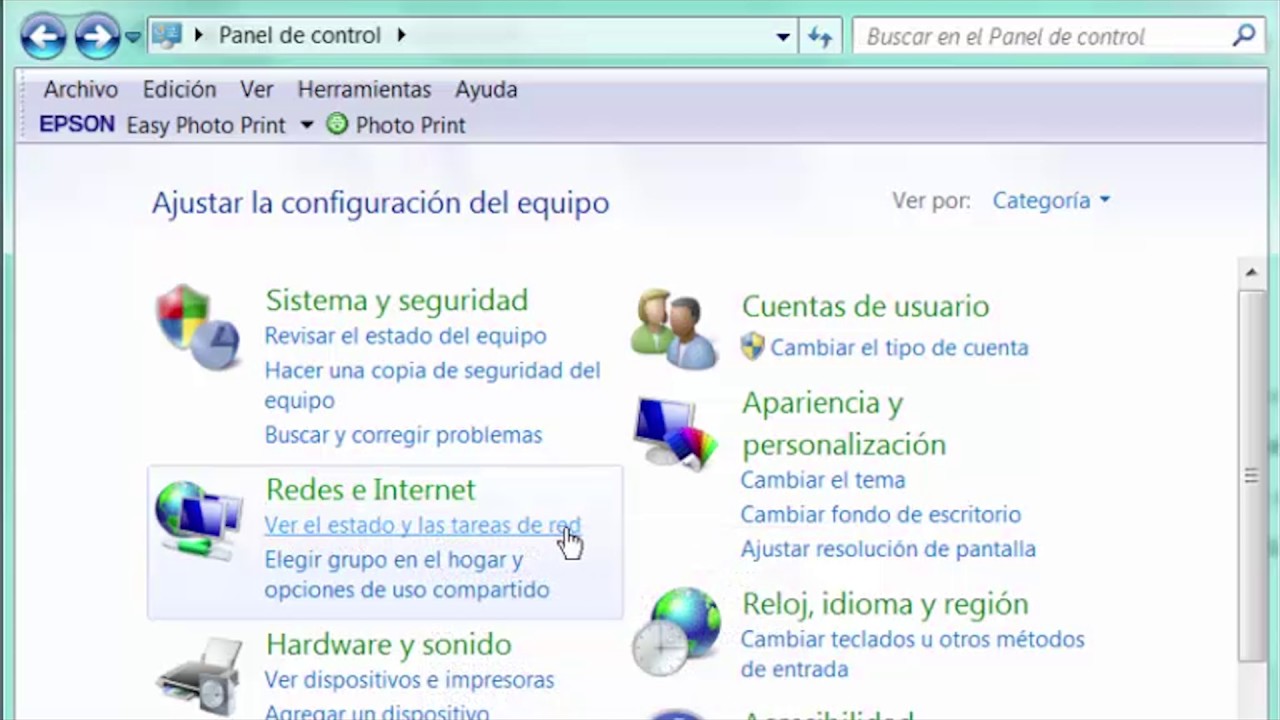Expand the address bar history dropdown arrow
This screenshot has height=720, width=1280.
(x=783, y=37)
